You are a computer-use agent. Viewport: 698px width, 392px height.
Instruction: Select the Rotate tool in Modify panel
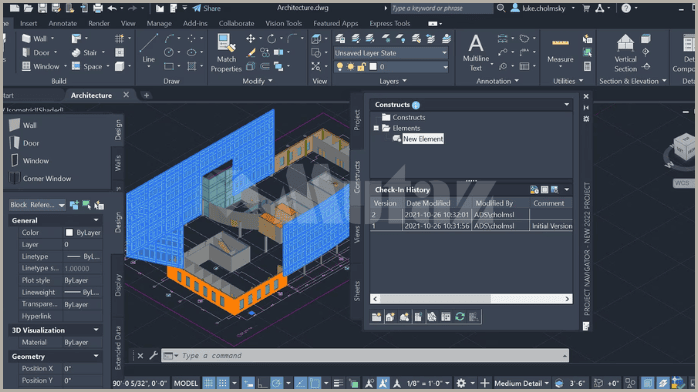click(271, 39)
